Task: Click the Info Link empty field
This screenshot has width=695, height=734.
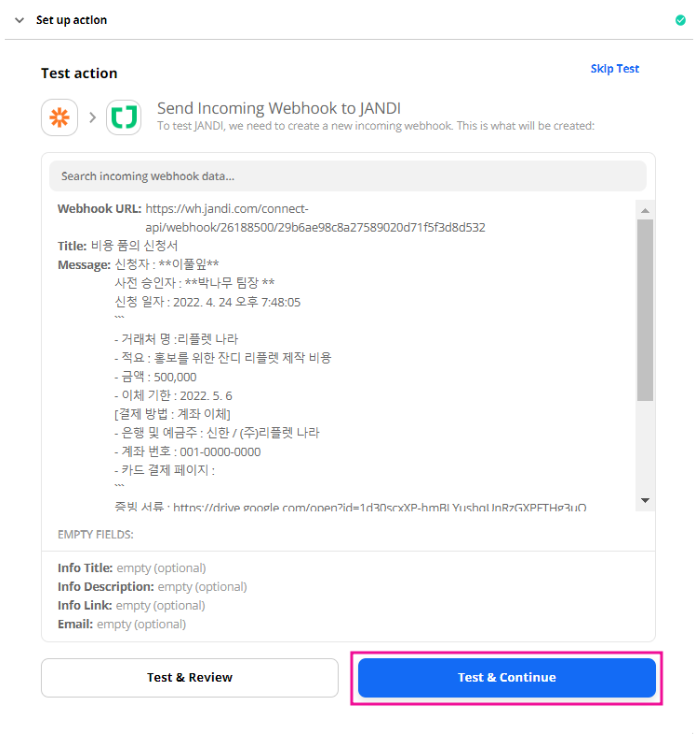Action: 130,606
